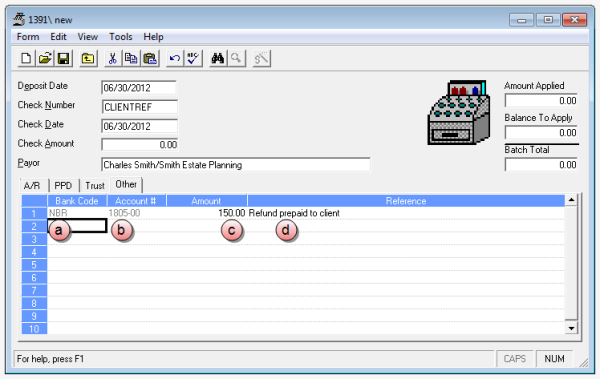Viewport: 600px width, 379px height.
Task: Click the Account # column header
Action: (x=136, y=201)
